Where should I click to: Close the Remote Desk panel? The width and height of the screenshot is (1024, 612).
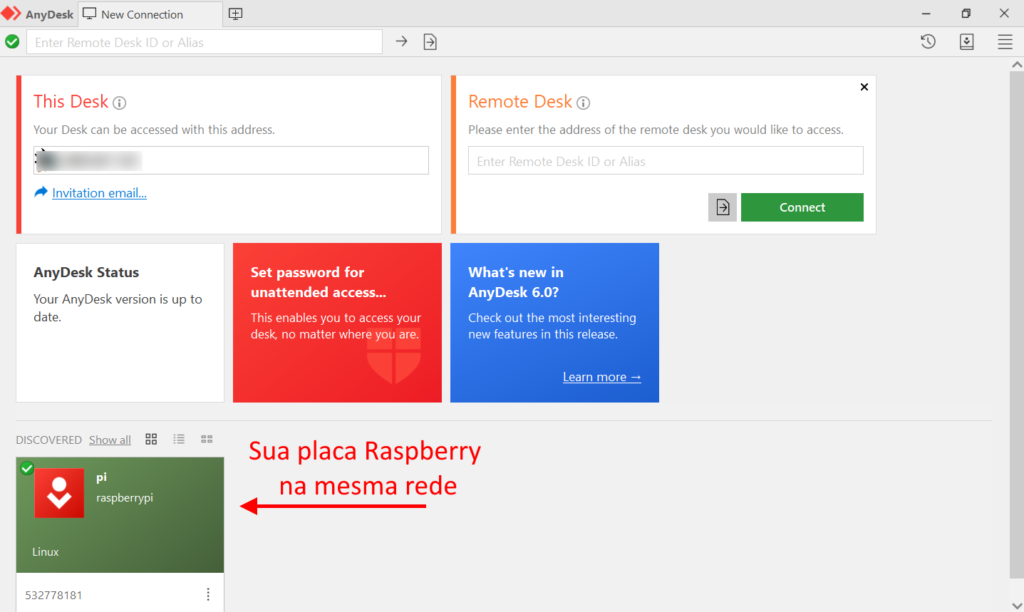(864, 87)
